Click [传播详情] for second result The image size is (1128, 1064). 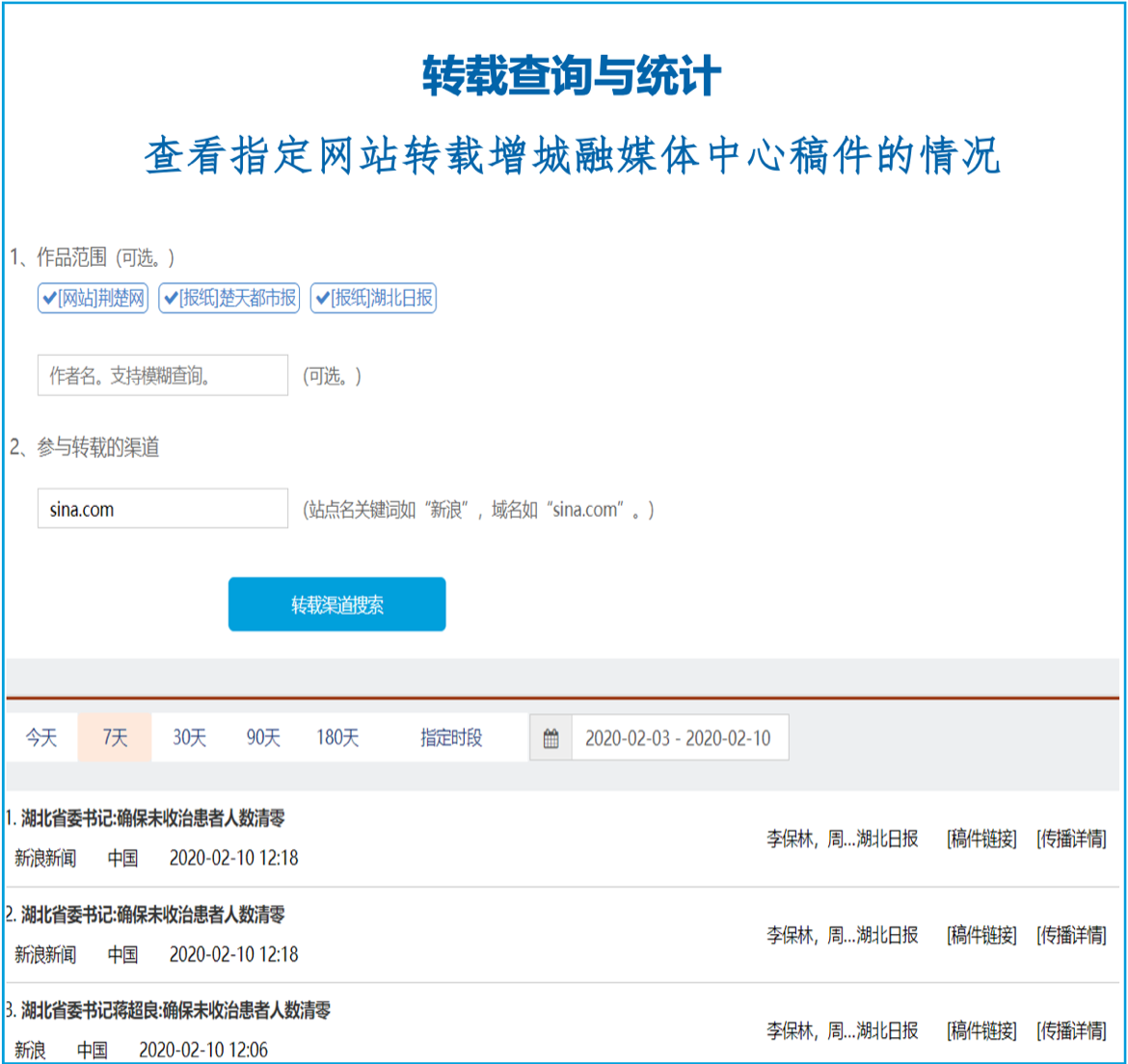coord(1071,935)
